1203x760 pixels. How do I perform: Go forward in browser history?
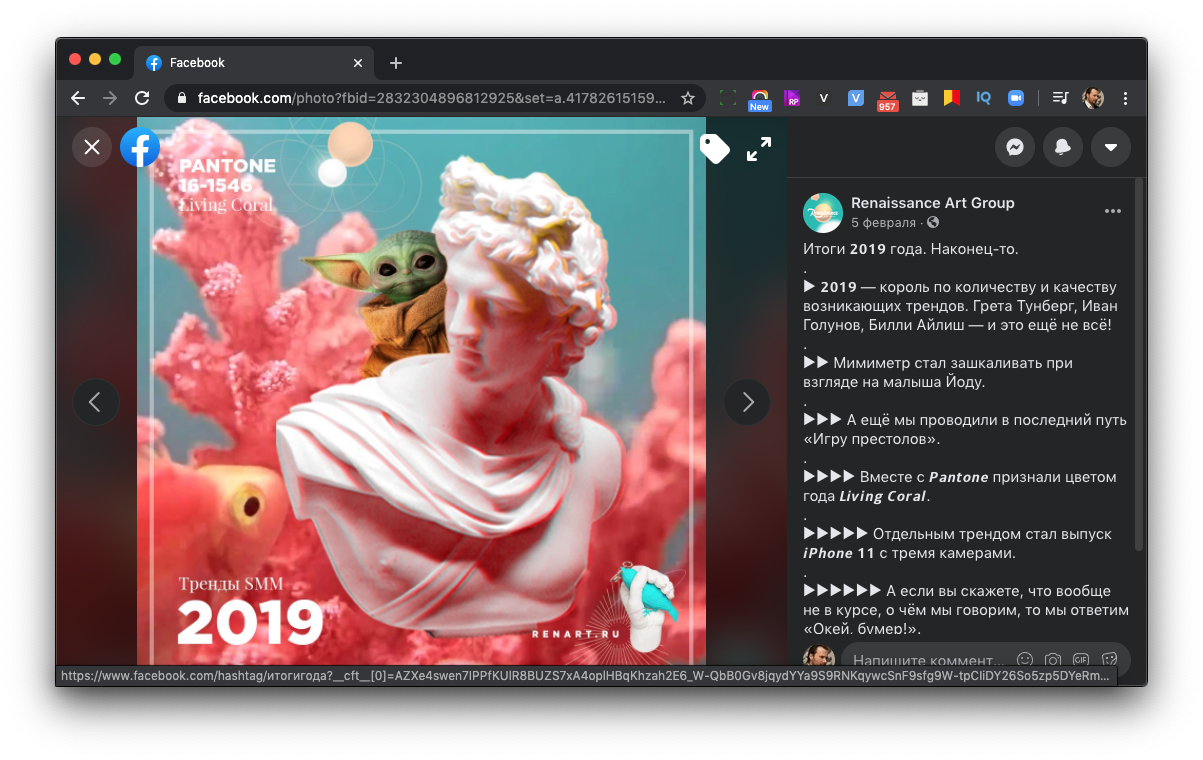[x=110, y=98]
